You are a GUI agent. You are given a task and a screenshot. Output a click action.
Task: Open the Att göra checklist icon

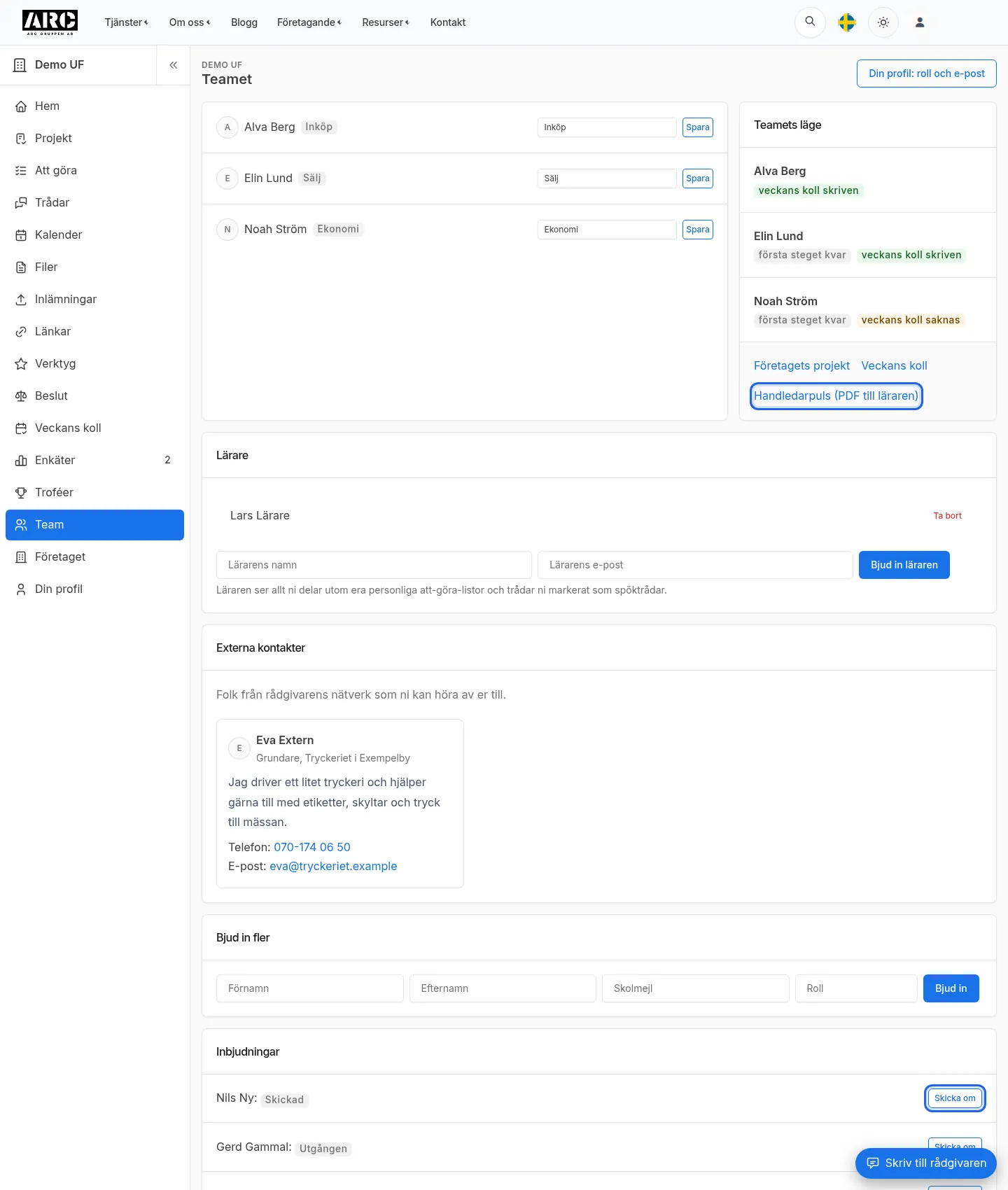[21, 171]
